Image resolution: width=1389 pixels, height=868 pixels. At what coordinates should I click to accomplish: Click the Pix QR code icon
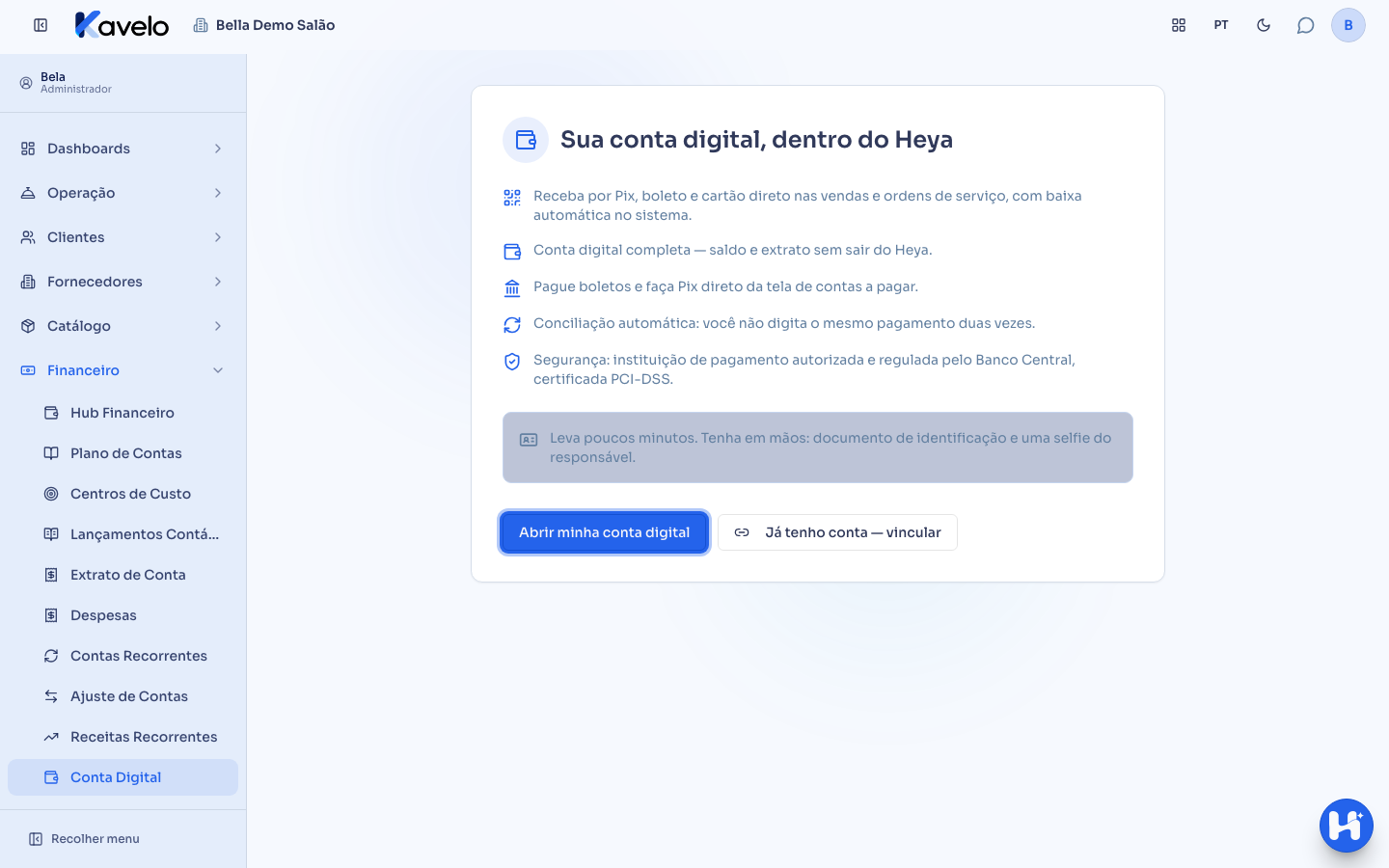point(512,198)
